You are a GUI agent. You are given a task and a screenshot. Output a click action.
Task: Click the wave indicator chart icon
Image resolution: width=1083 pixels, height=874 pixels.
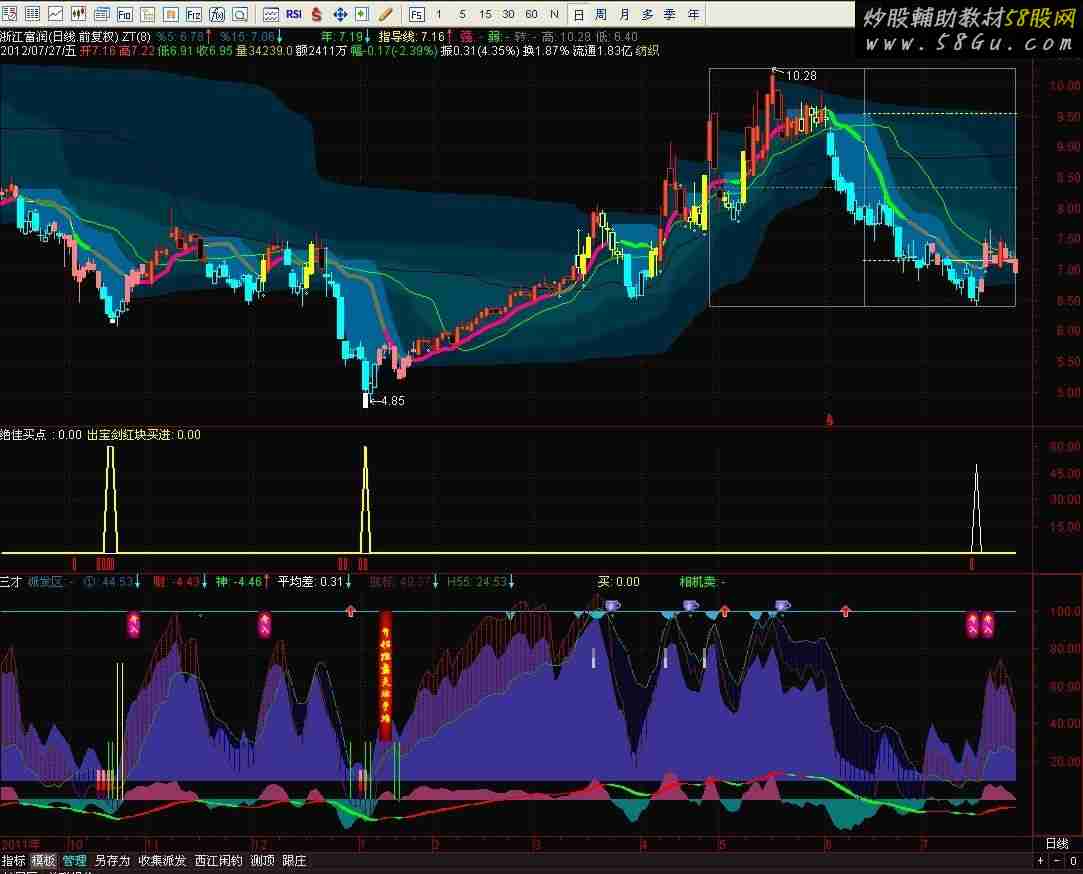point(271,14)
